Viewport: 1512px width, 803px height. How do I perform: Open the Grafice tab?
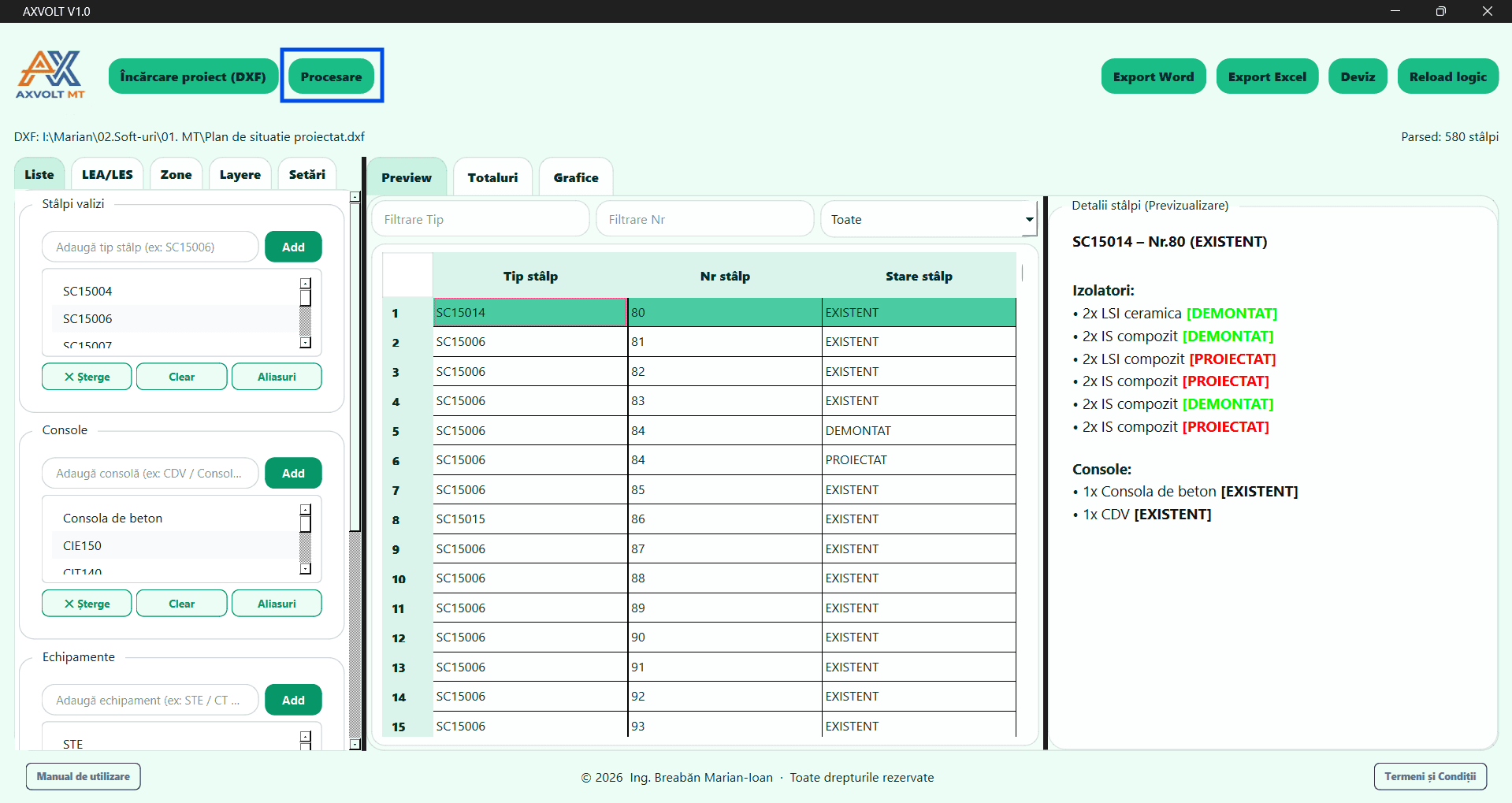point(576,177)
